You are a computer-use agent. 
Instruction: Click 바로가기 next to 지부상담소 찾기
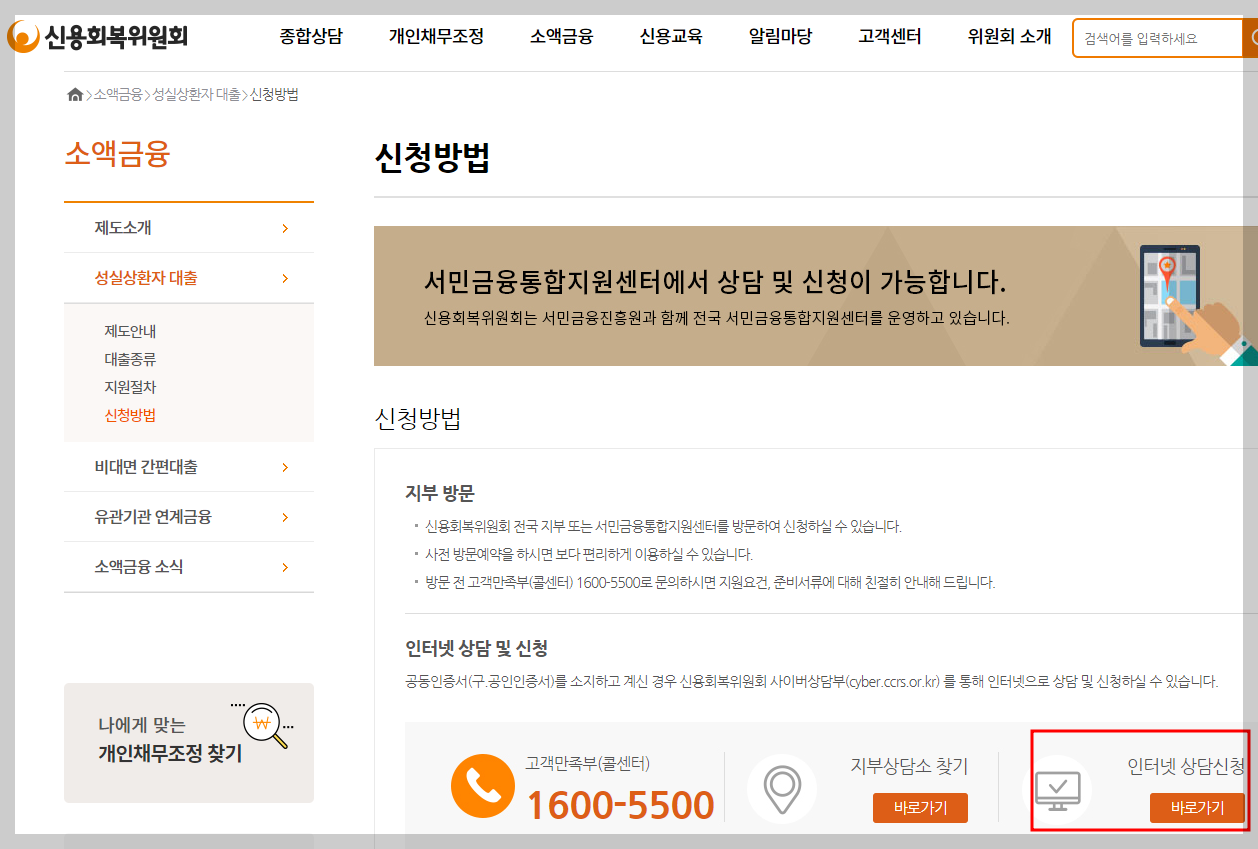point(920,808)
